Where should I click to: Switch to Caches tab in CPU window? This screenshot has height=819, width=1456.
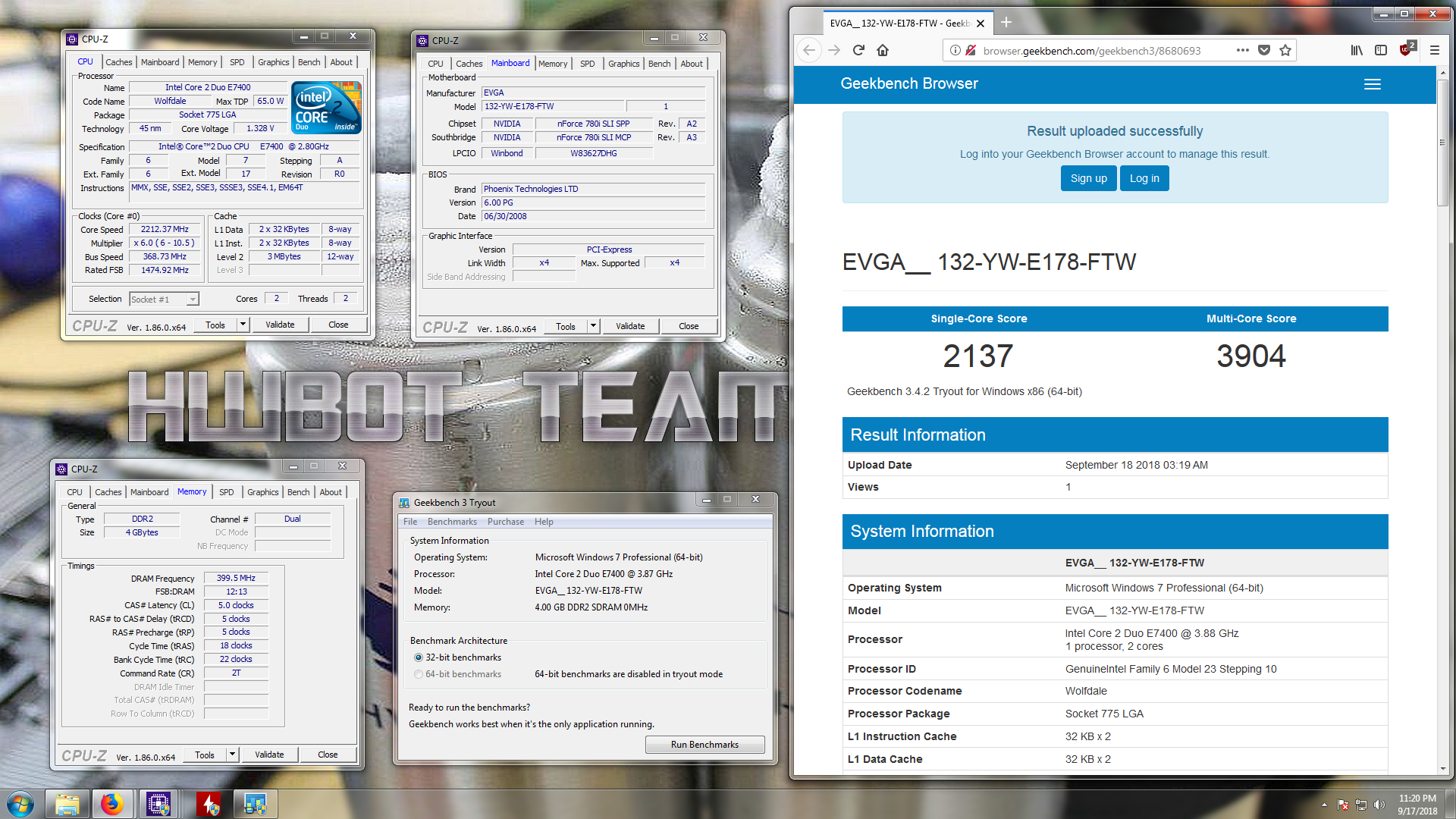coord(118,62)
